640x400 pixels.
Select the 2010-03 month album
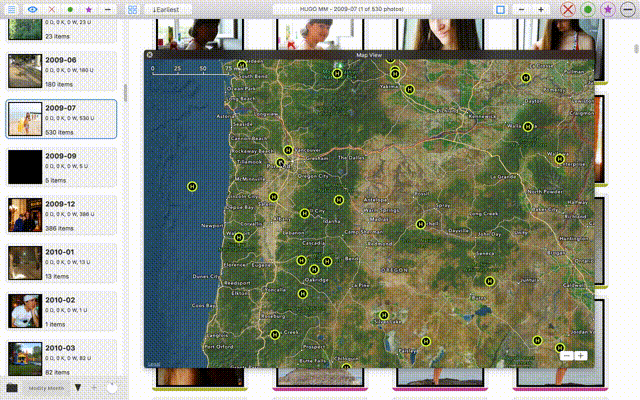point(61,358)
